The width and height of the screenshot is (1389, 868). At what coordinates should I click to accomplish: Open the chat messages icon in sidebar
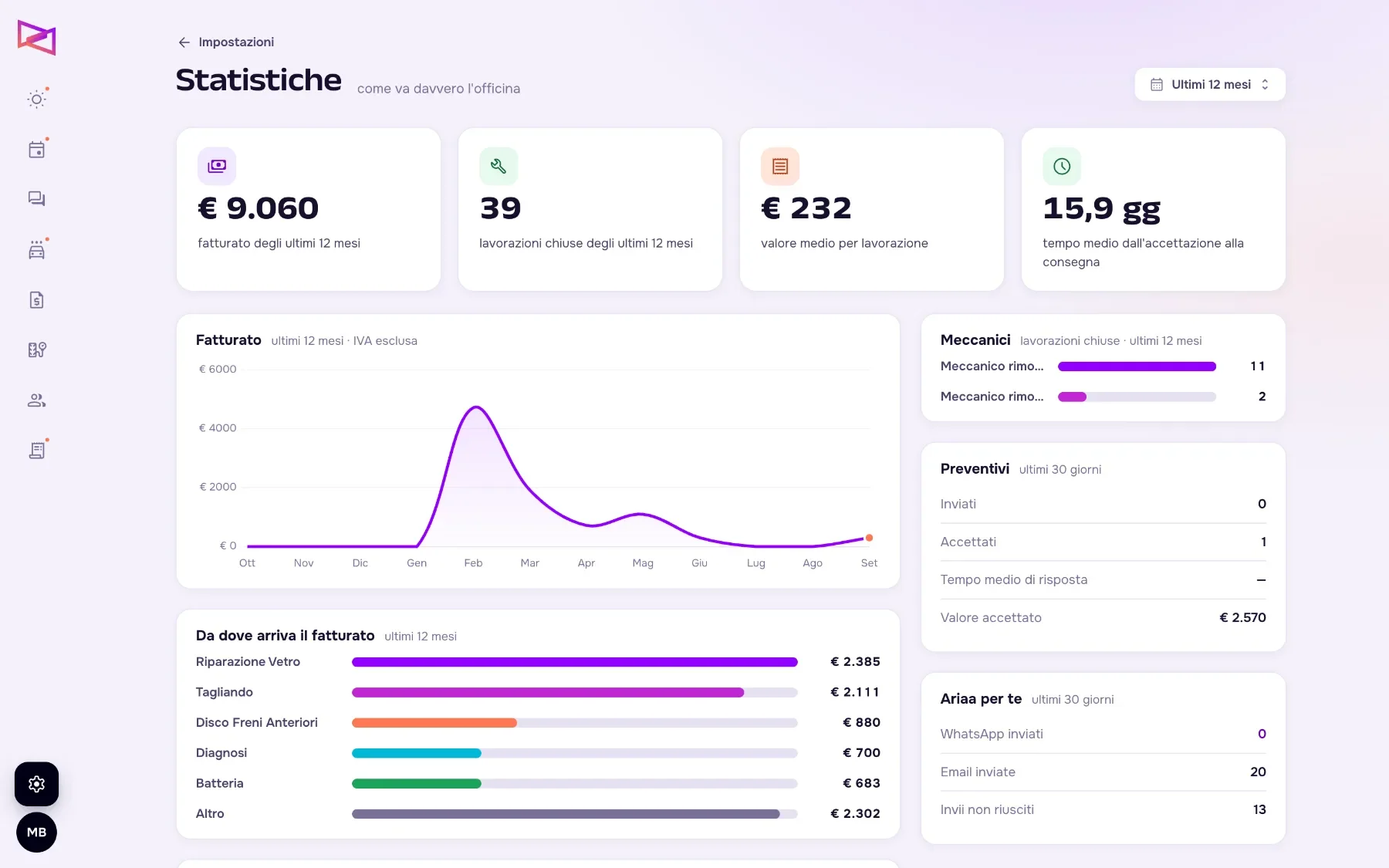pyautogui.click(x=36, y=199)
